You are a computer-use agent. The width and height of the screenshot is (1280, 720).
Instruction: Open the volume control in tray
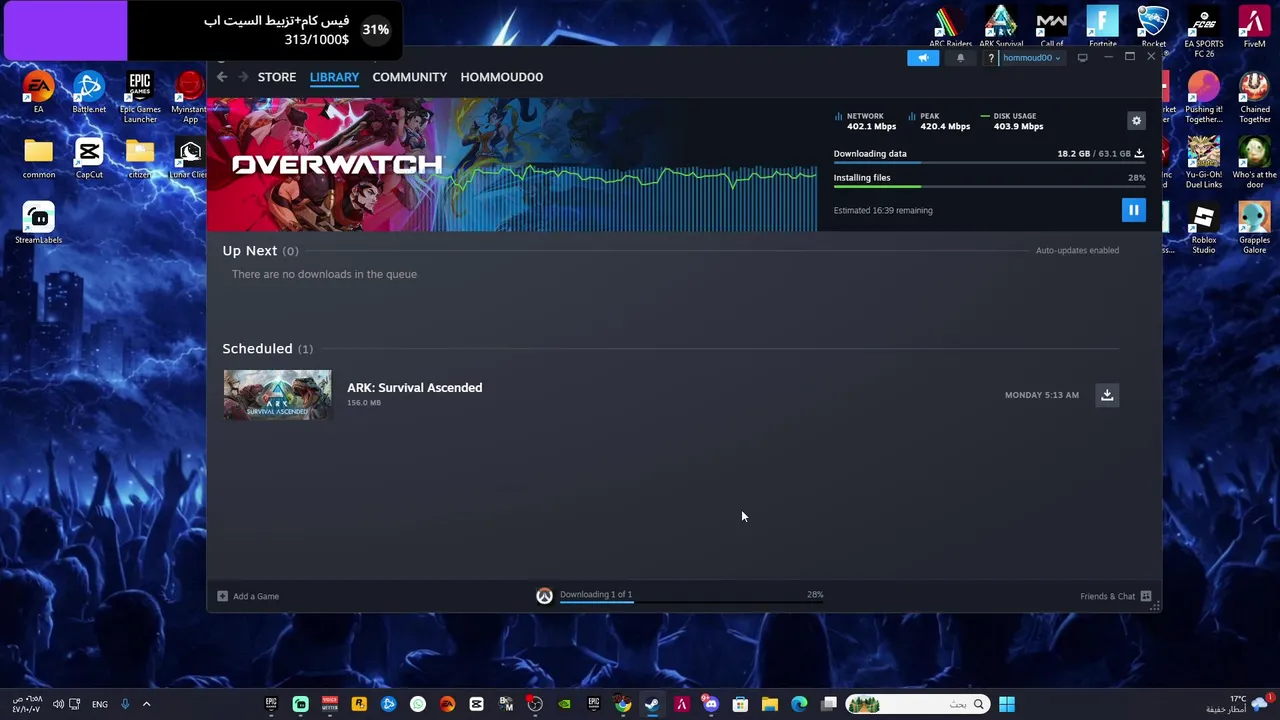(58, 704)
